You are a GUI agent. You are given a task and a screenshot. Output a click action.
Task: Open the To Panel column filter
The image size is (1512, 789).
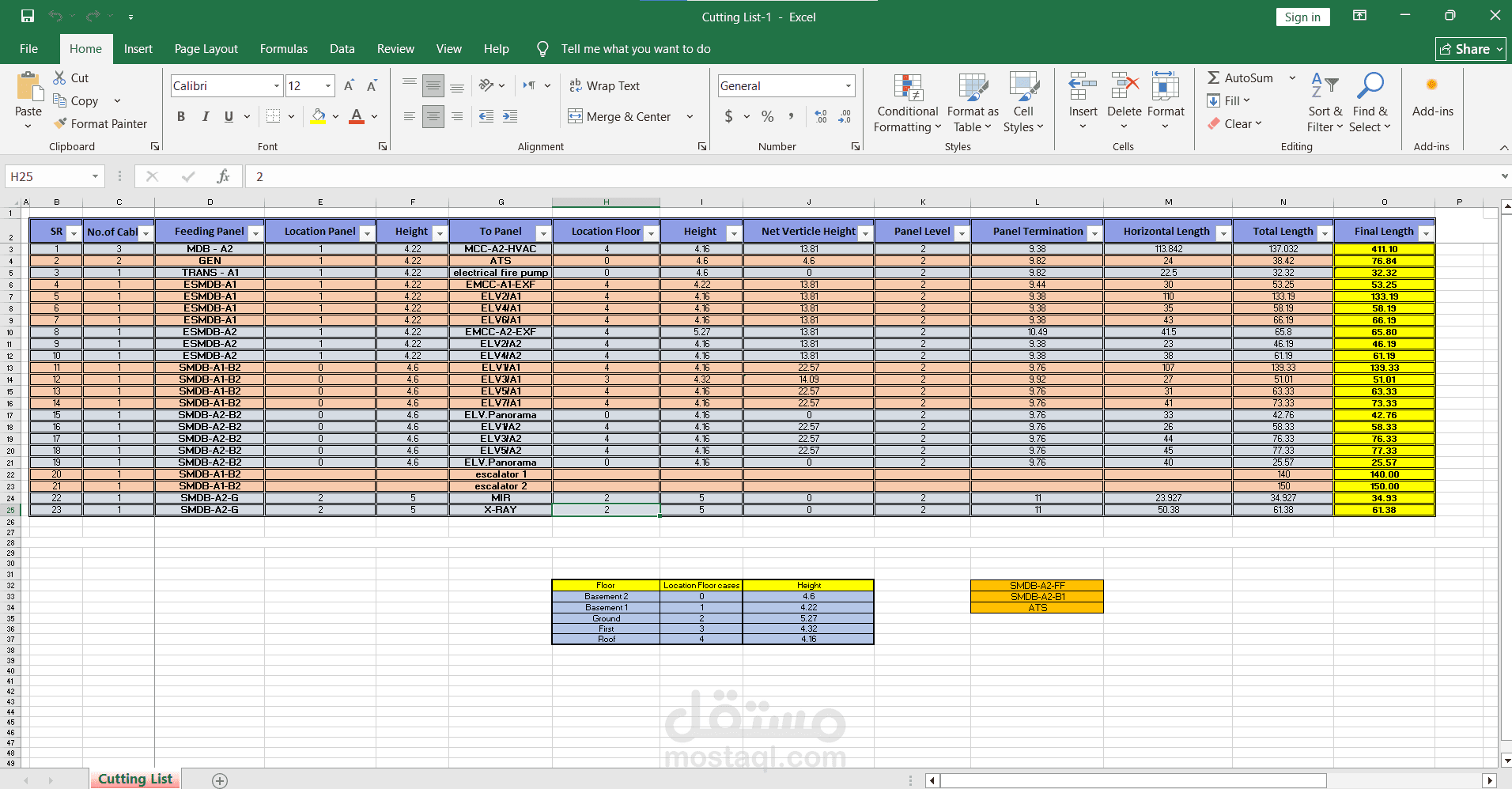(x=543, y=232)
